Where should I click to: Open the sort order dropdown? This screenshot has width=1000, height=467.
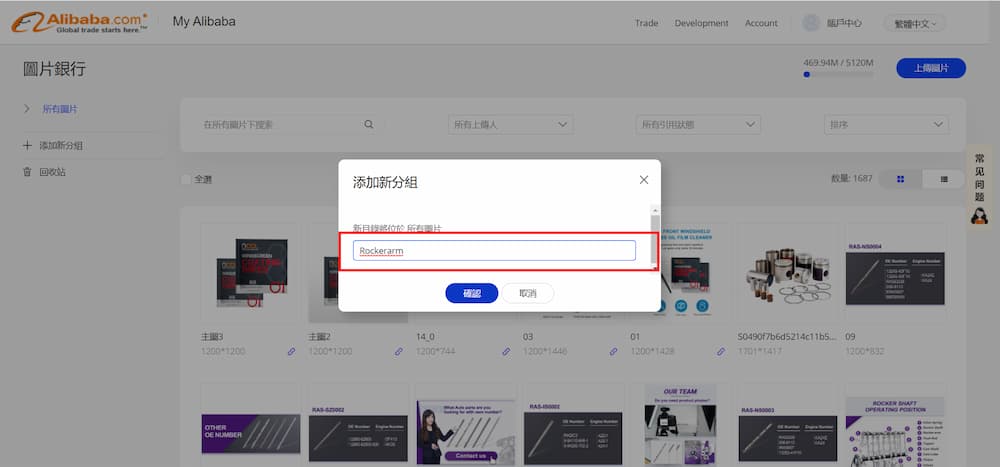(x=885, y=124)
